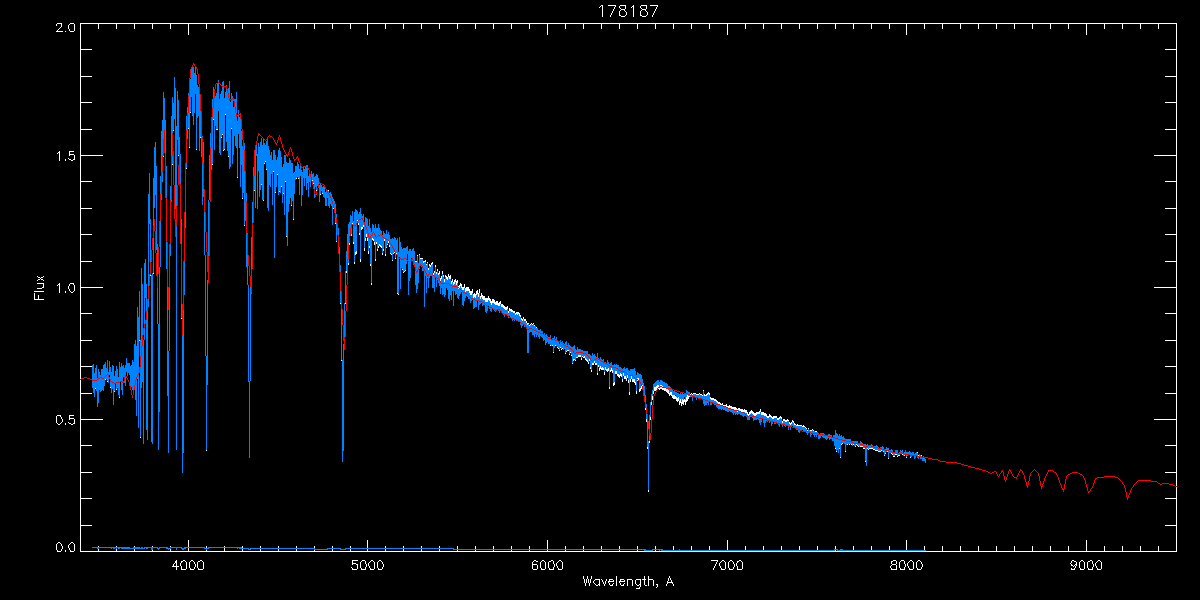The height and width of the screenshot is (600, 1200).
Task: Click the 1.0 y-axis tick label
Action: (x=65, y=288)
